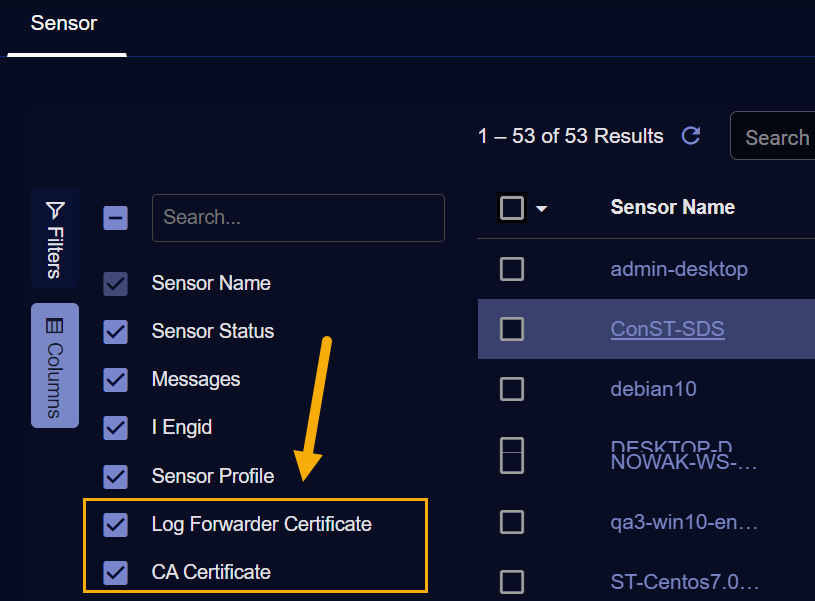
Task: Click the table search box
Action: click(775, 137)
